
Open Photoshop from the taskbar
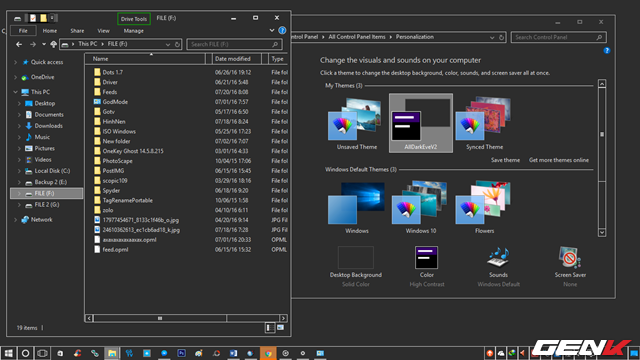point(182,353)
